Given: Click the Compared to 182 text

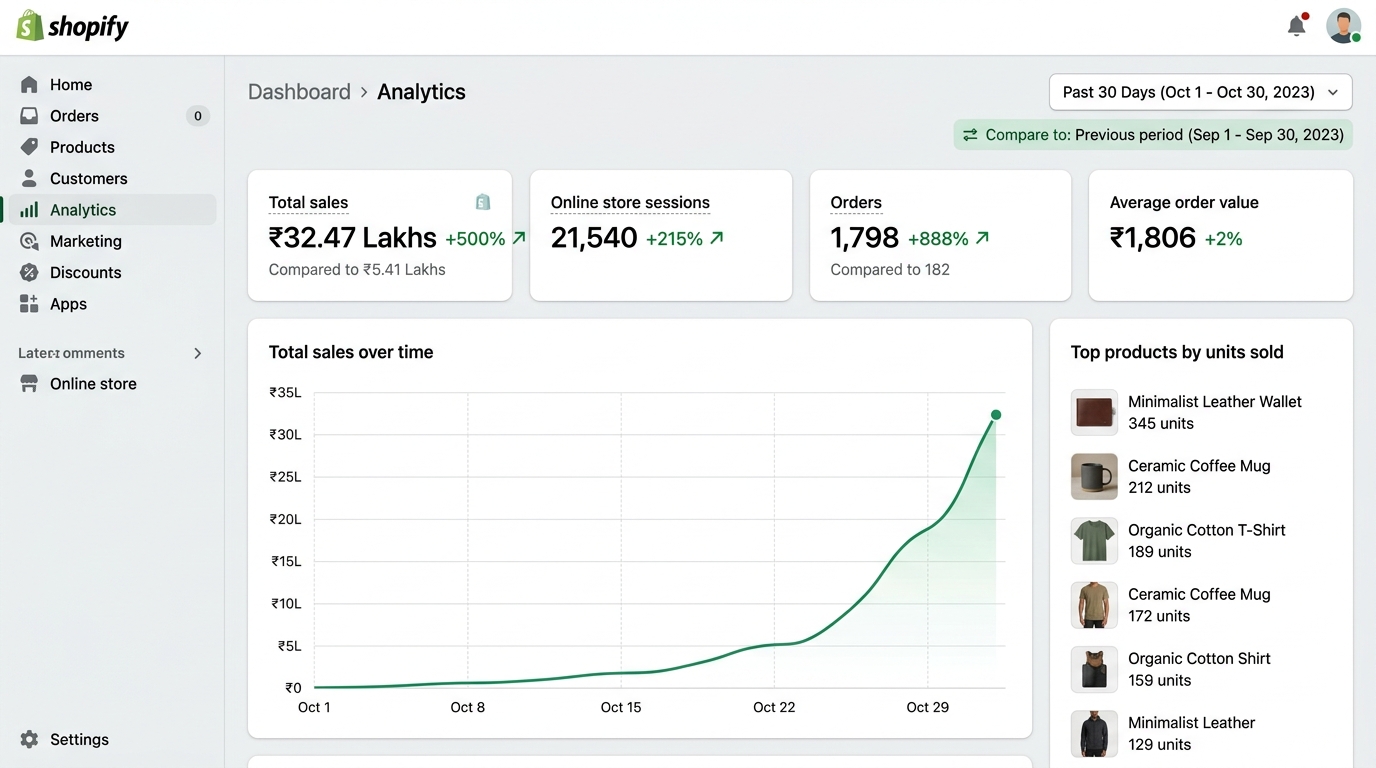Looking at the screenshot, I should [890, 270].
